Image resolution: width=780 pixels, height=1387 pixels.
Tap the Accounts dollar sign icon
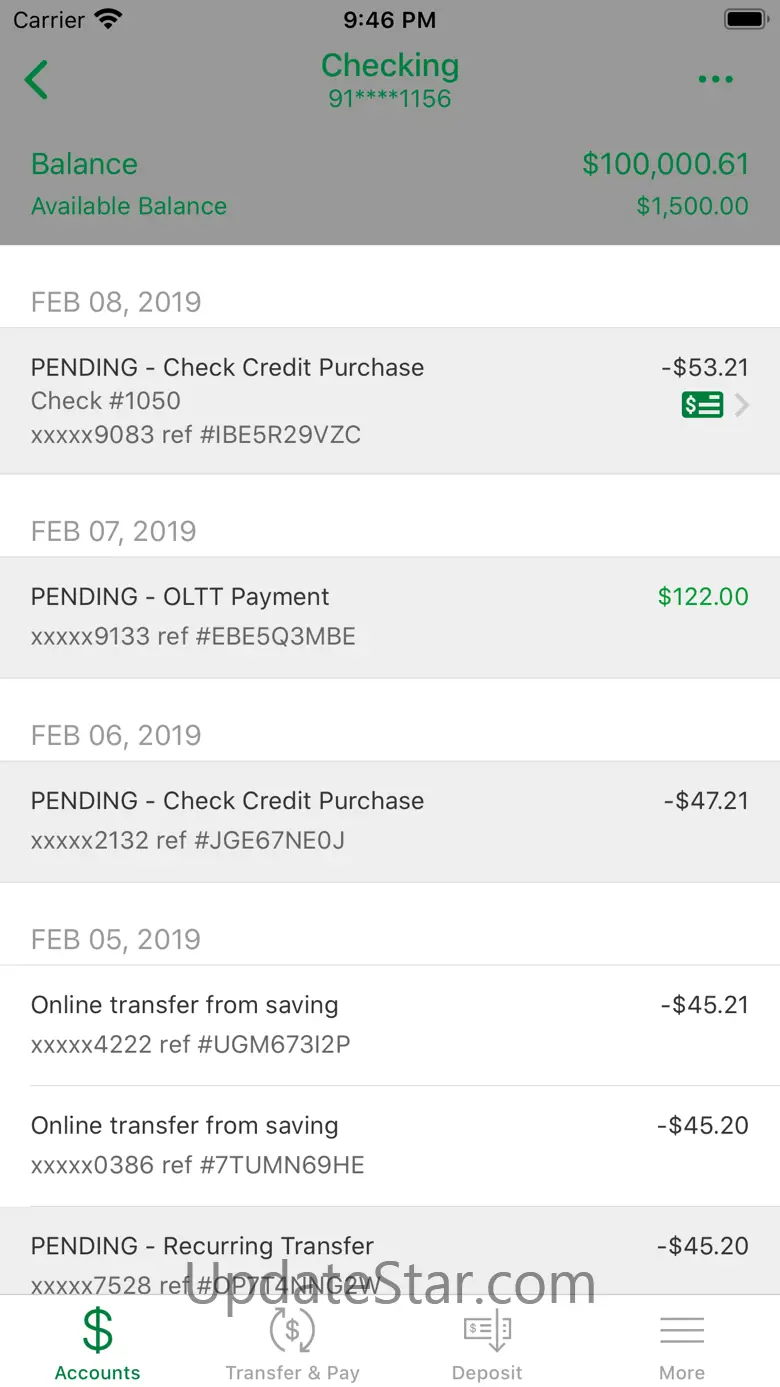[x=98, y=1331]
